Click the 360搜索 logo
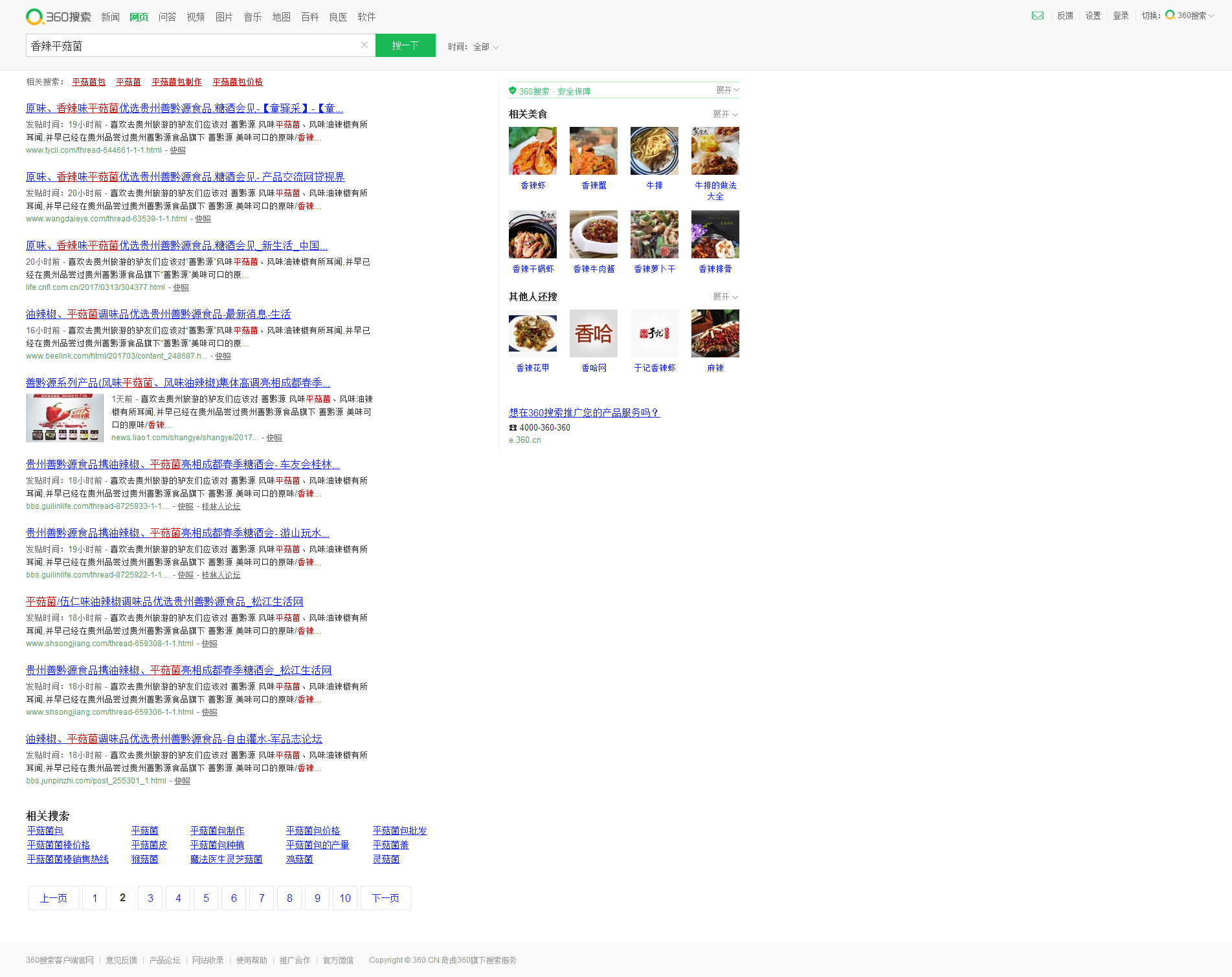 (x=58, y=17)
